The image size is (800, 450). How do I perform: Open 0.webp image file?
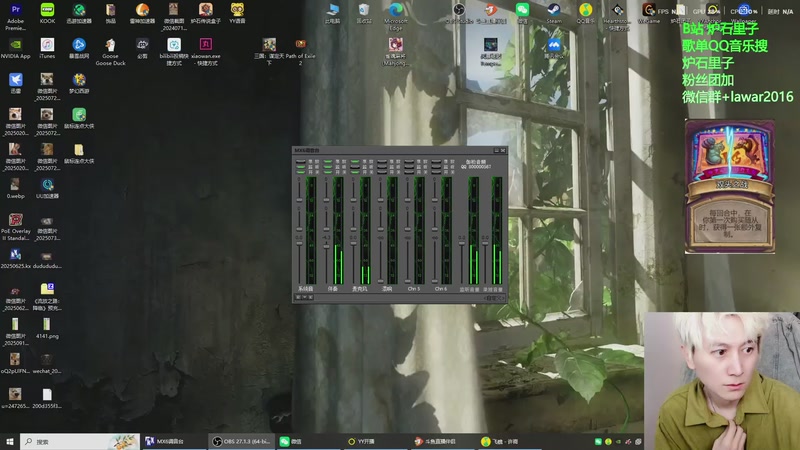15,188
